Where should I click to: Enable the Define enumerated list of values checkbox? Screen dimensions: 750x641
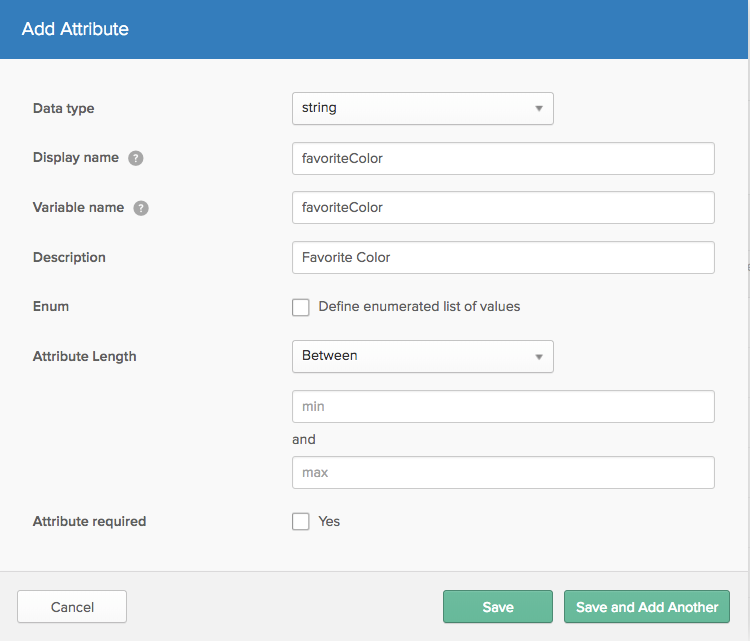301,307
